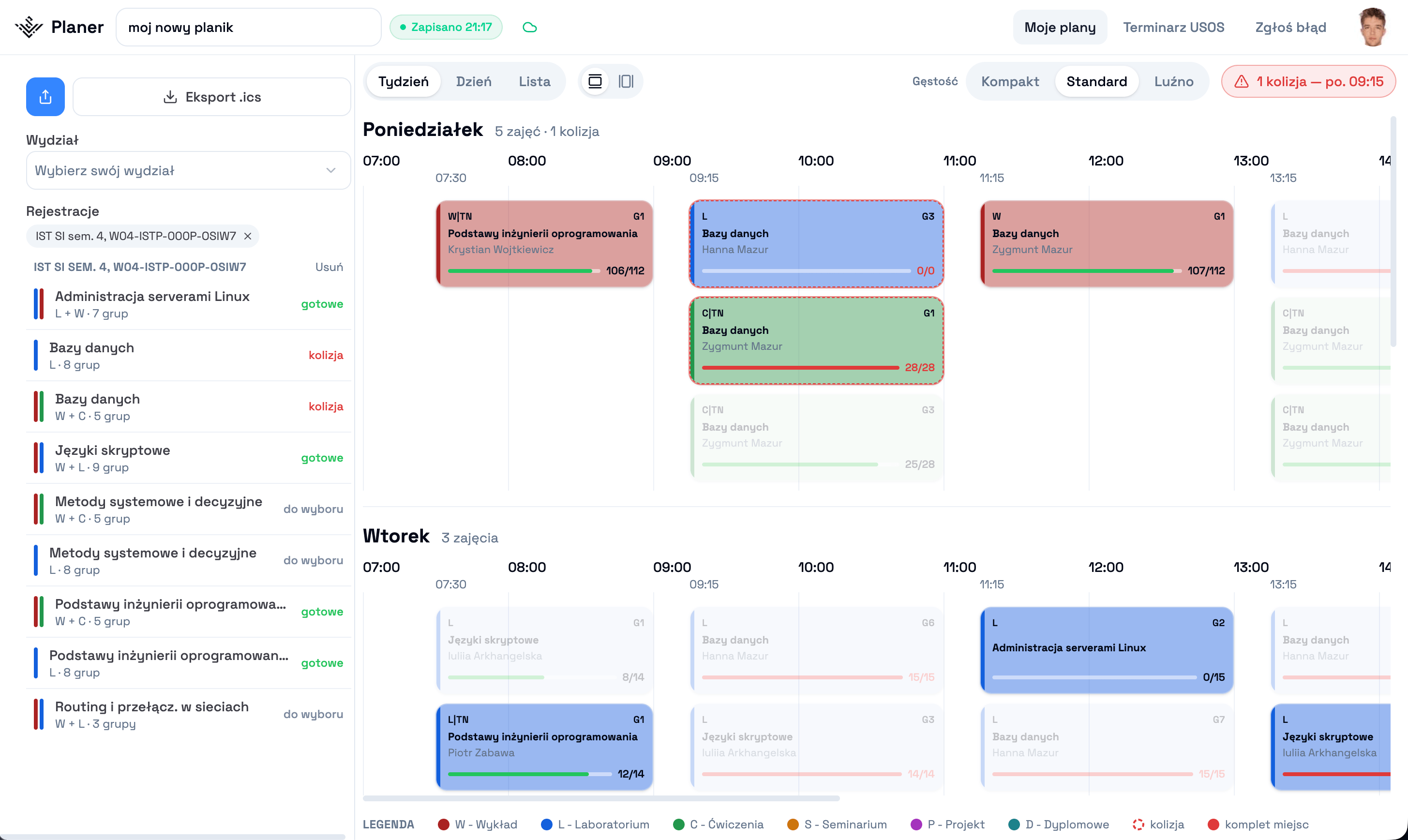Click the sidebar horizontal scrollbar

(x=173, y=837)
